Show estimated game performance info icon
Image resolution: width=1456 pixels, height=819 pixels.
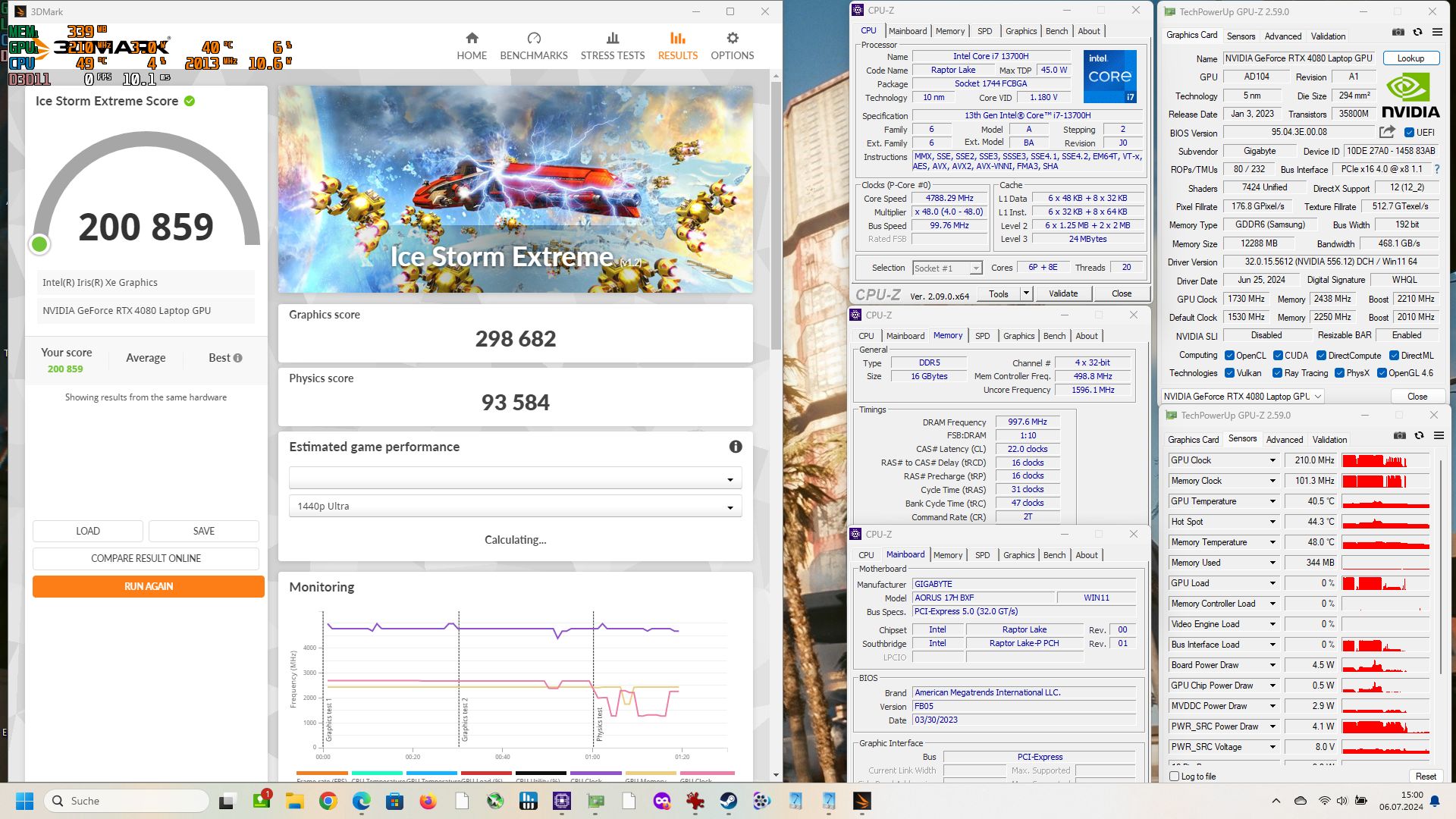(x=735, y=447)
